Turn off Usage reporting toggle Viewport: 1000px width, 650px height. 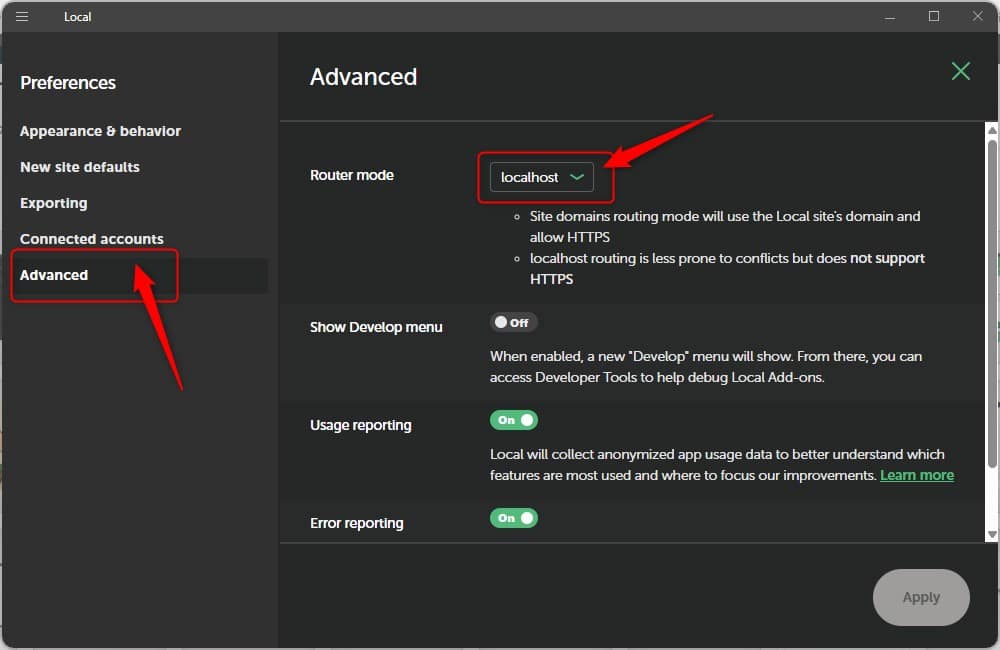click(513, 420)
